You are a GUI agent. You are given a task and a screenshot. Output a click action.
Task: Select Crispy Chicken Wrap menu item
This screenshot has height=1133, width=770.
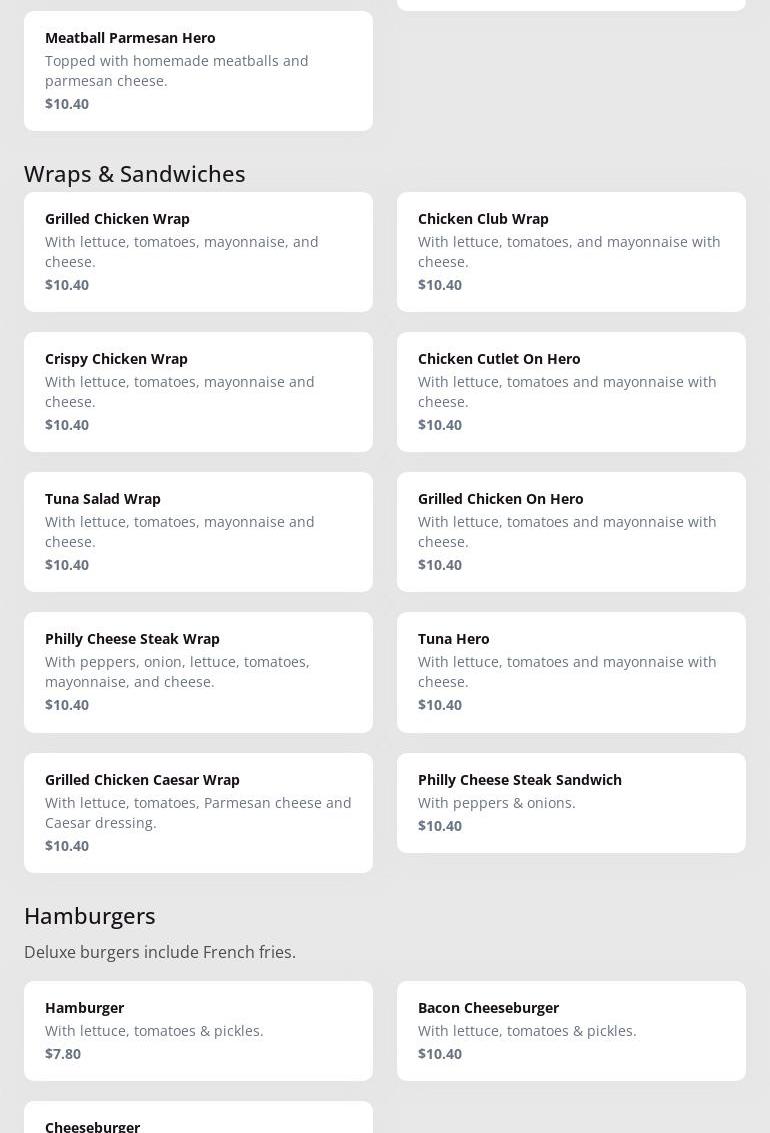click(x=198, y=391)
